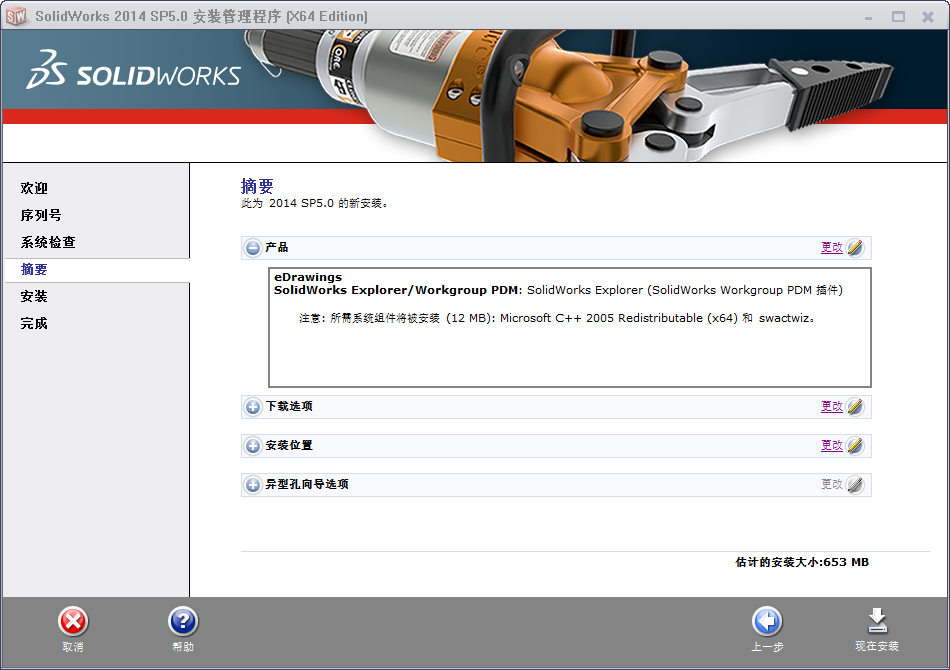Minimize the installer window

pos(868,17)
